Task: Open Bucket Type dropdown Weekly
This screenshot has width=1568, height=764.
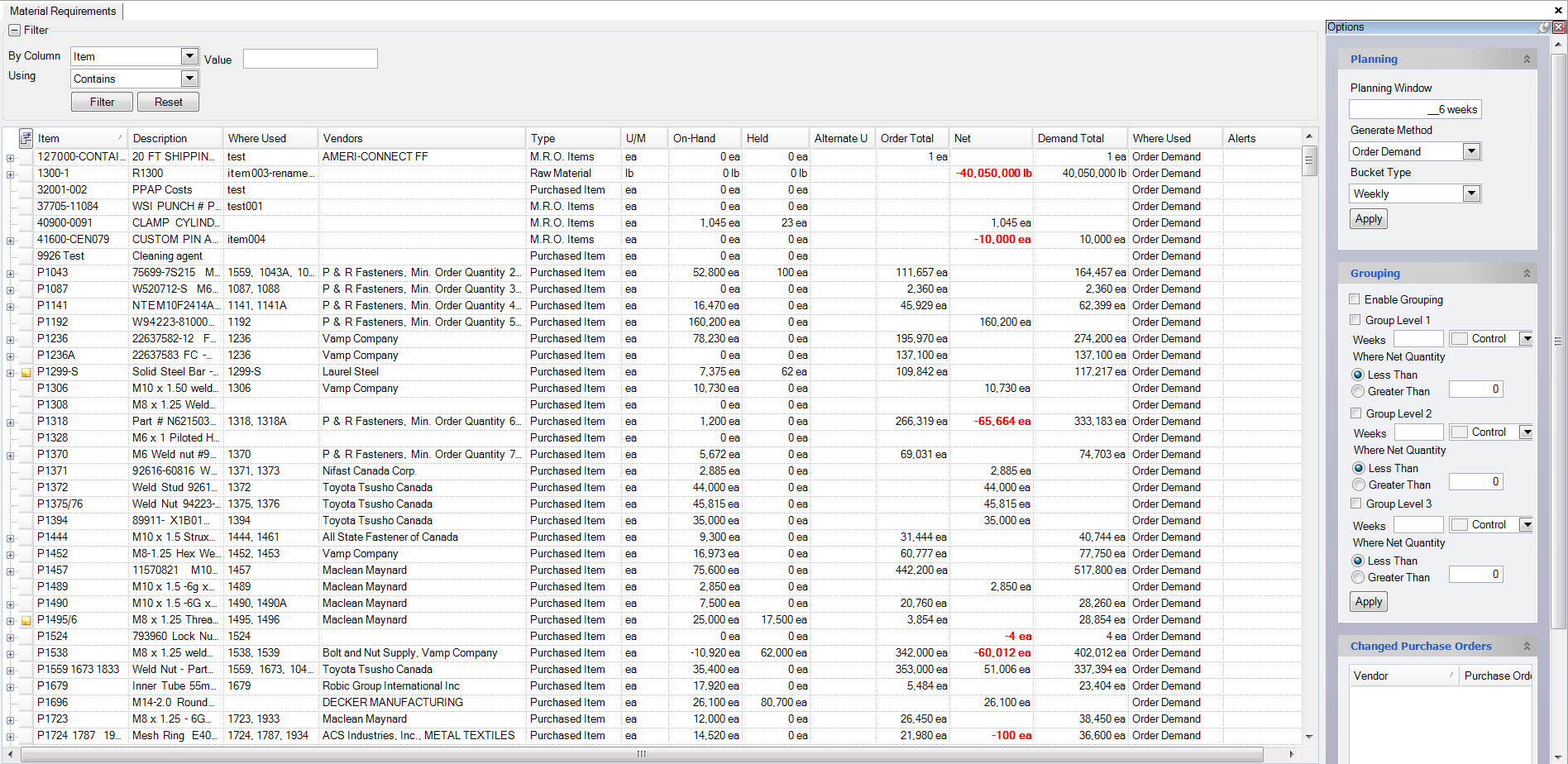Action: pyautogui.click(x=1471, y=193)
